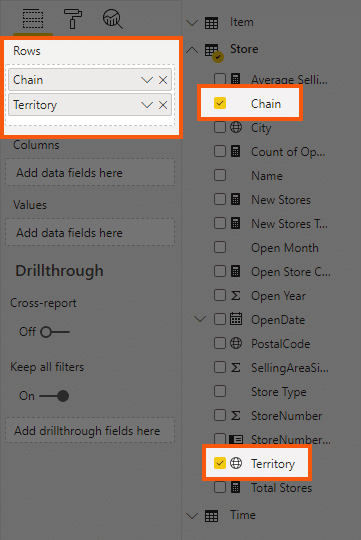Open the Chain field dropdown arrow
The height and width of the screenshot is (540, 361).
pyautogui.click(x=147, y=80)
